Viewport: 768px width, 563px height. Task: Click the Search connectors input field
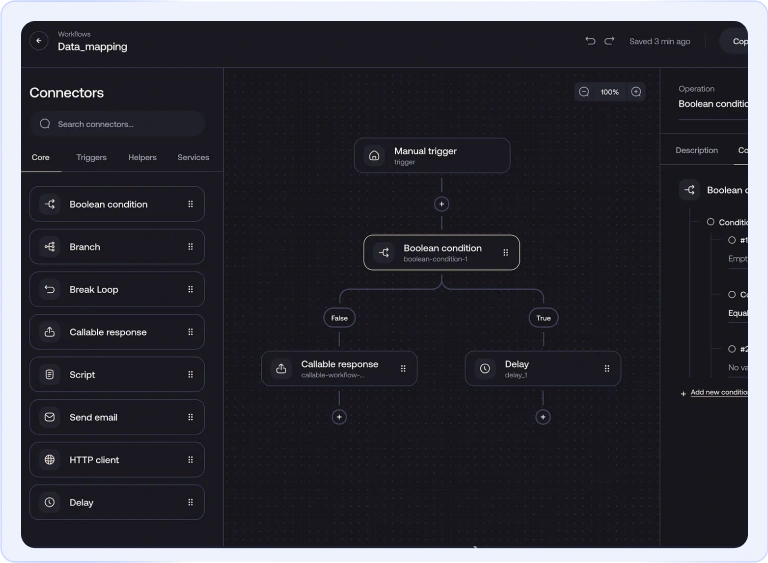117,124
